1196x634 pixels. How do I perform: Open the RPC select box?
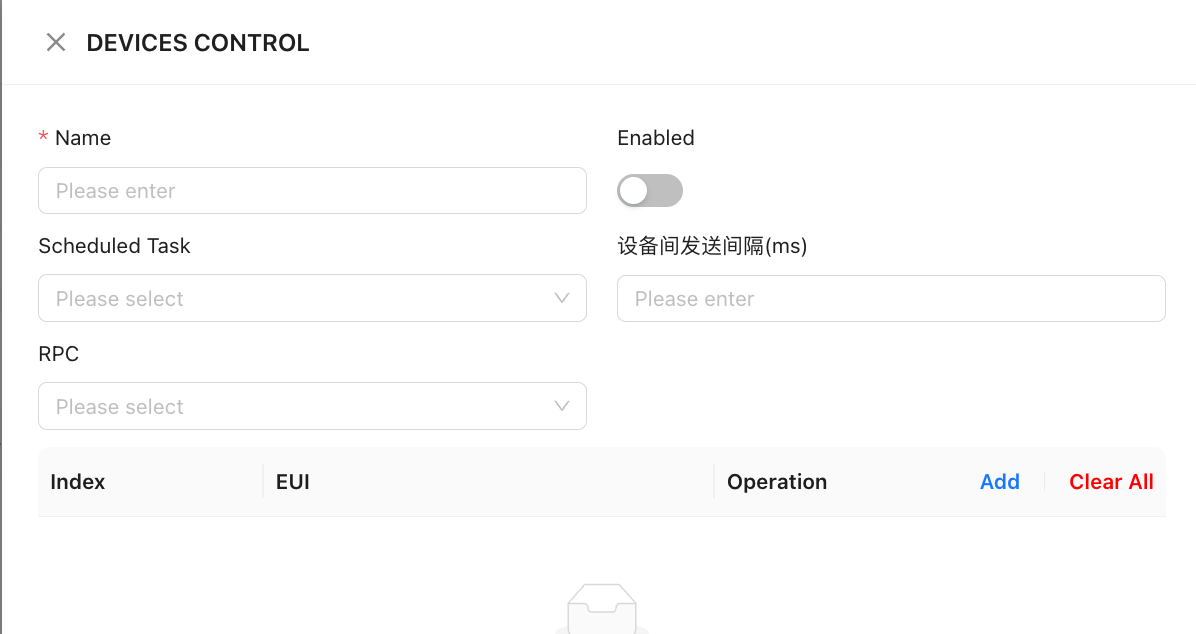point(300,406)
